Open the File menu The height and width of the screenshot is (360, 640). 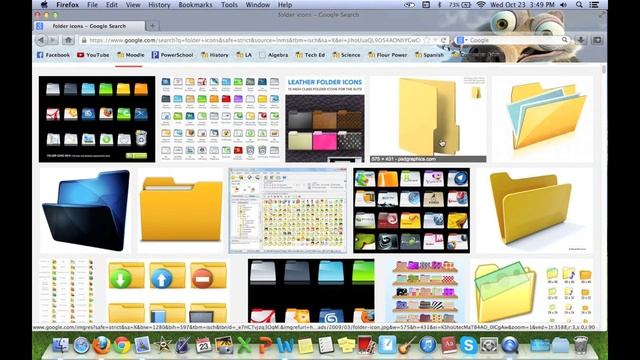(92, 5)
